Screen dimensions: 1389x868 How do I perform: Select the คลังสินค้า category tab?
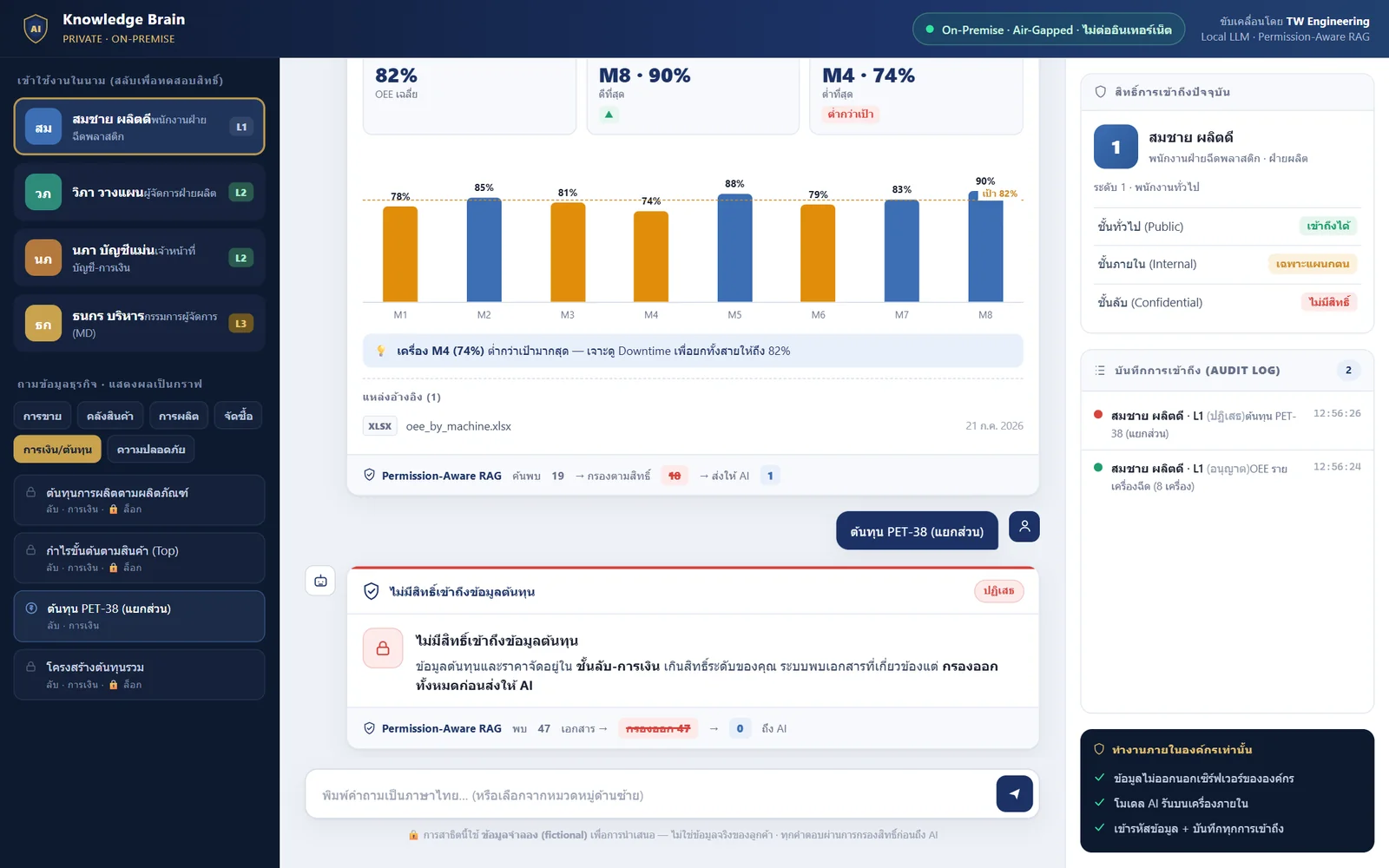point(110,416)
